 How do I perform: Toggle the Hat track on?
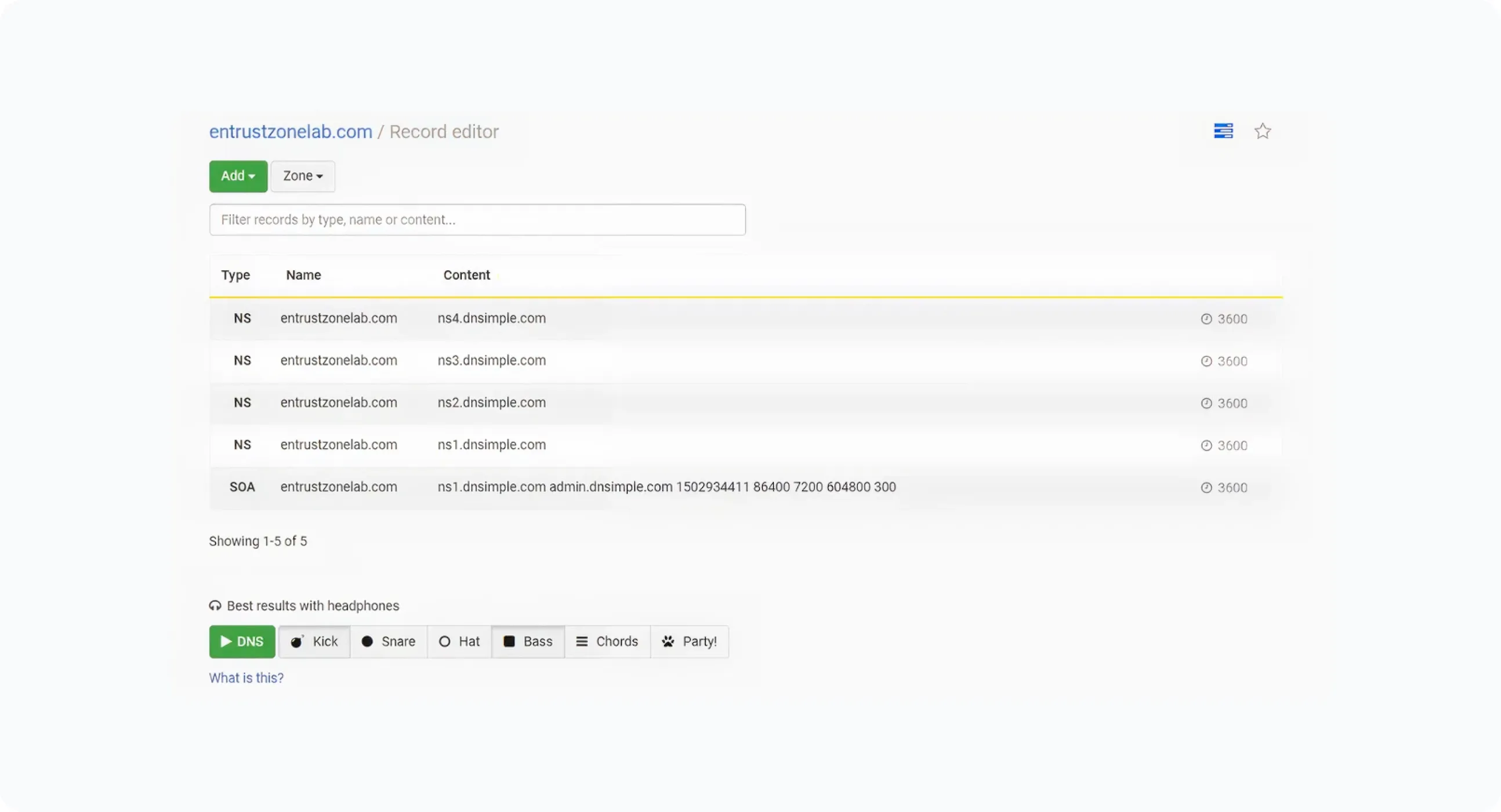point(459,641)
